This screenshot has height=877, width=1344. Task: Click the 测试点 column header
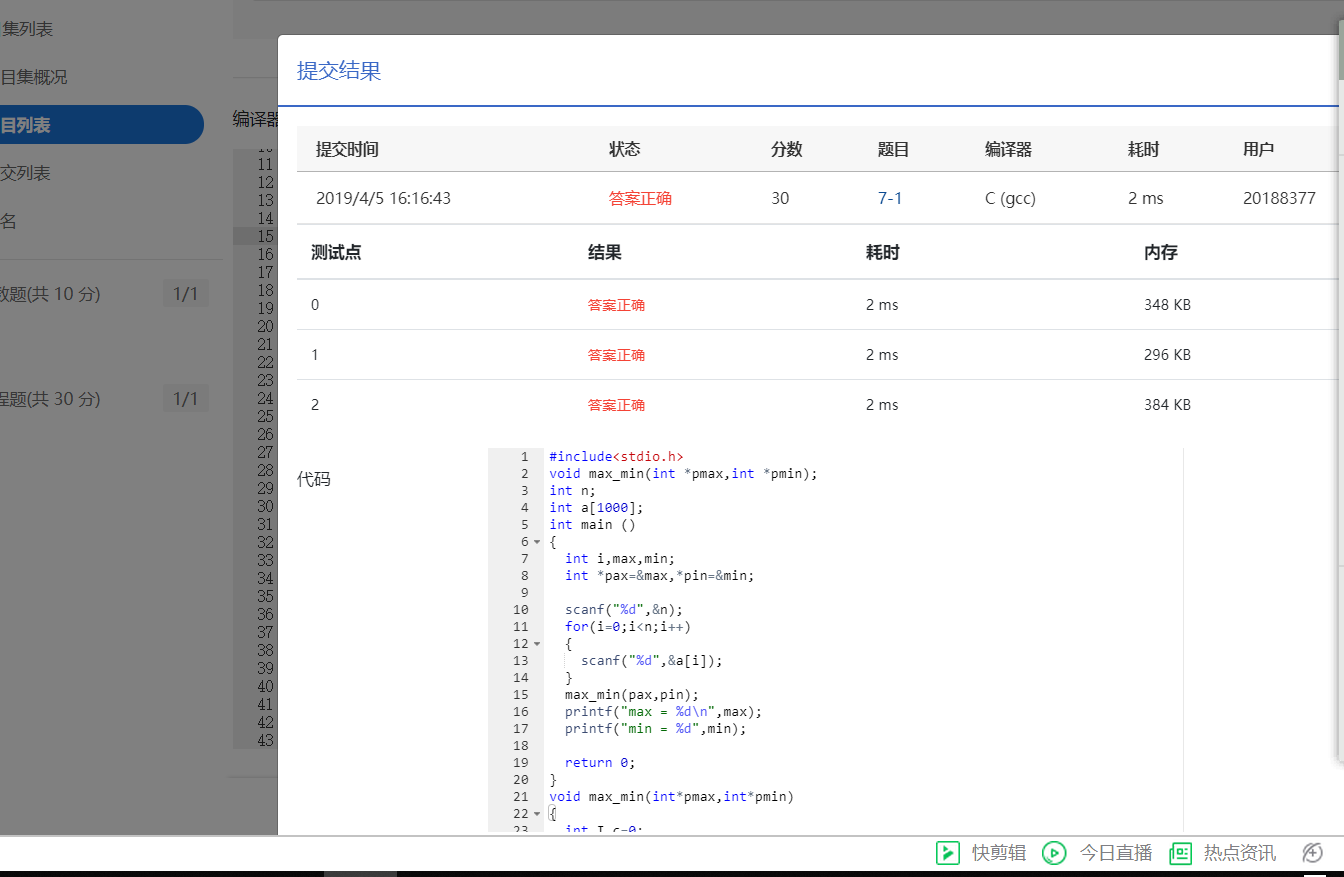(x=336, y=253)
